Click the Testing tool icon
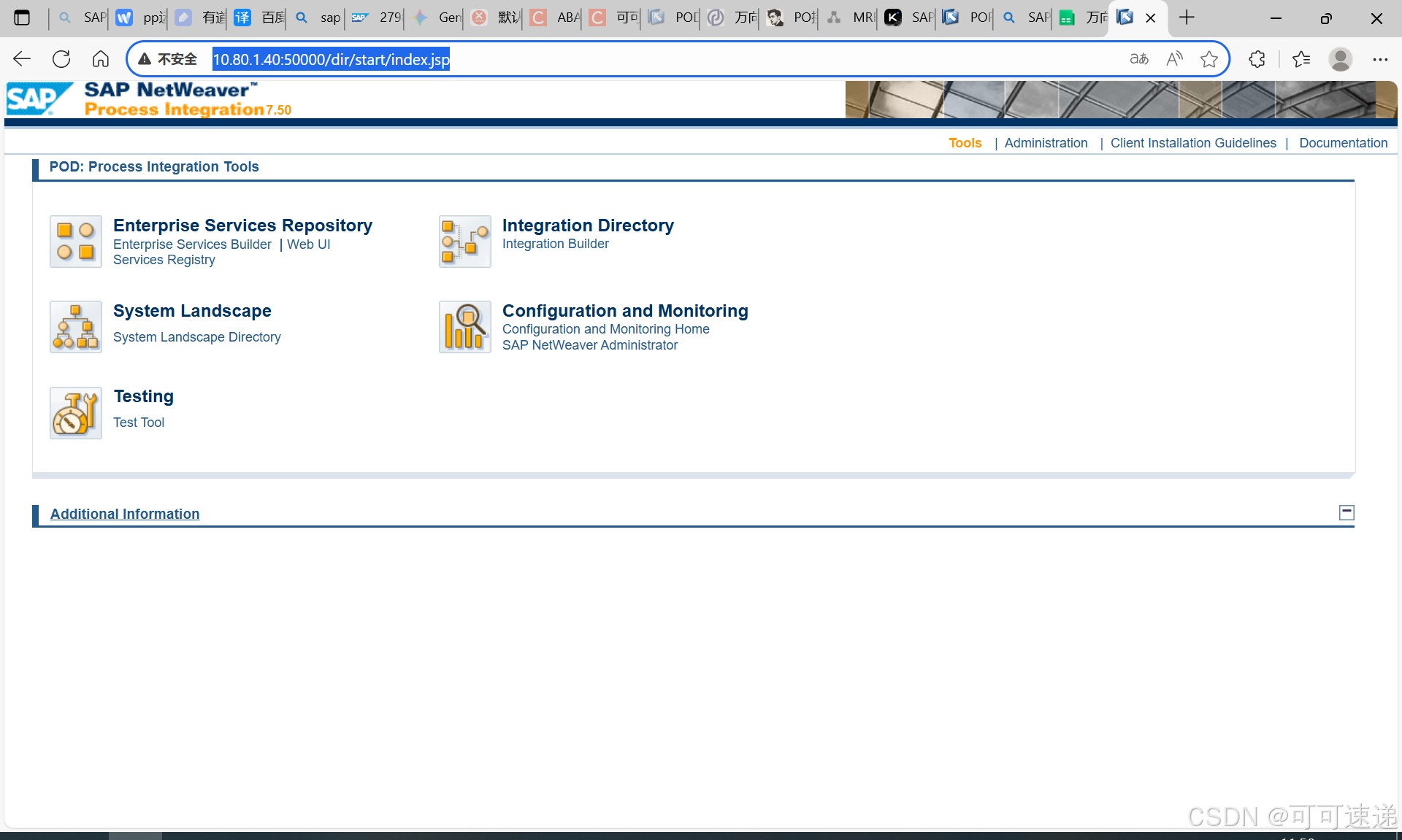The image size is (1402, 840). point(76,412)
